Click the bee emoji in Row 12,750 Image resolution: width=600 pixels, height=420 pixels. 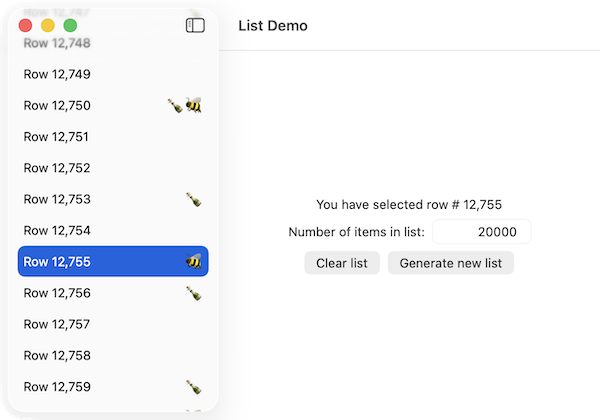[193, 105]
